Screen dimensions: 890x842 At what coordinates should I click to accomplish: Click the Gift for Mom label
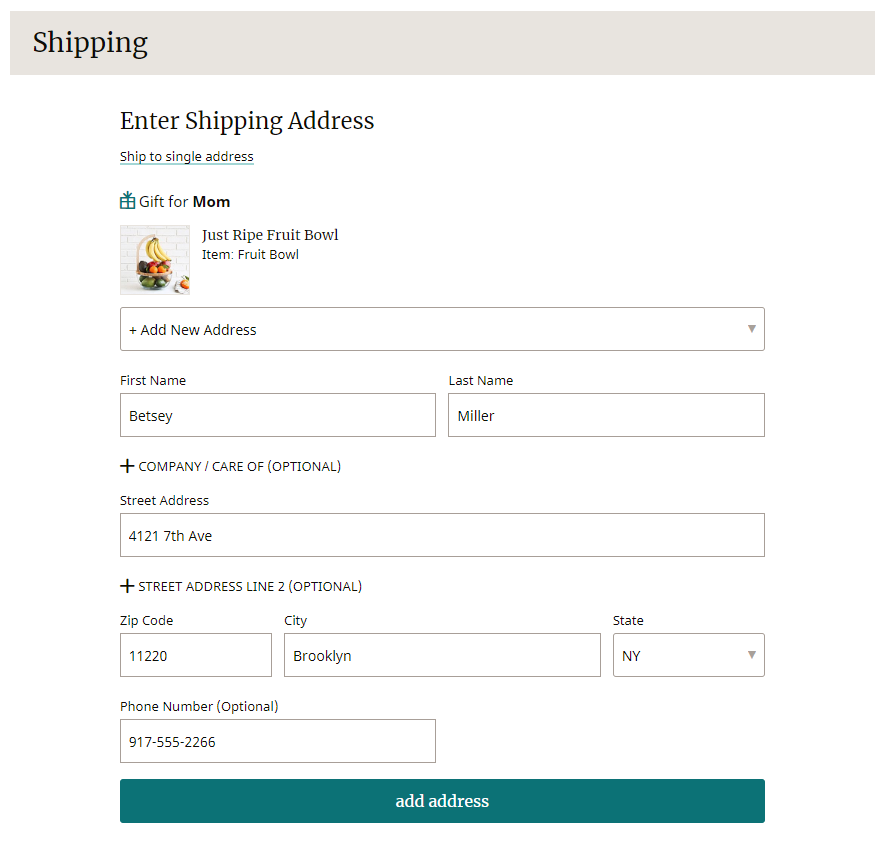[x=184, y=202]
